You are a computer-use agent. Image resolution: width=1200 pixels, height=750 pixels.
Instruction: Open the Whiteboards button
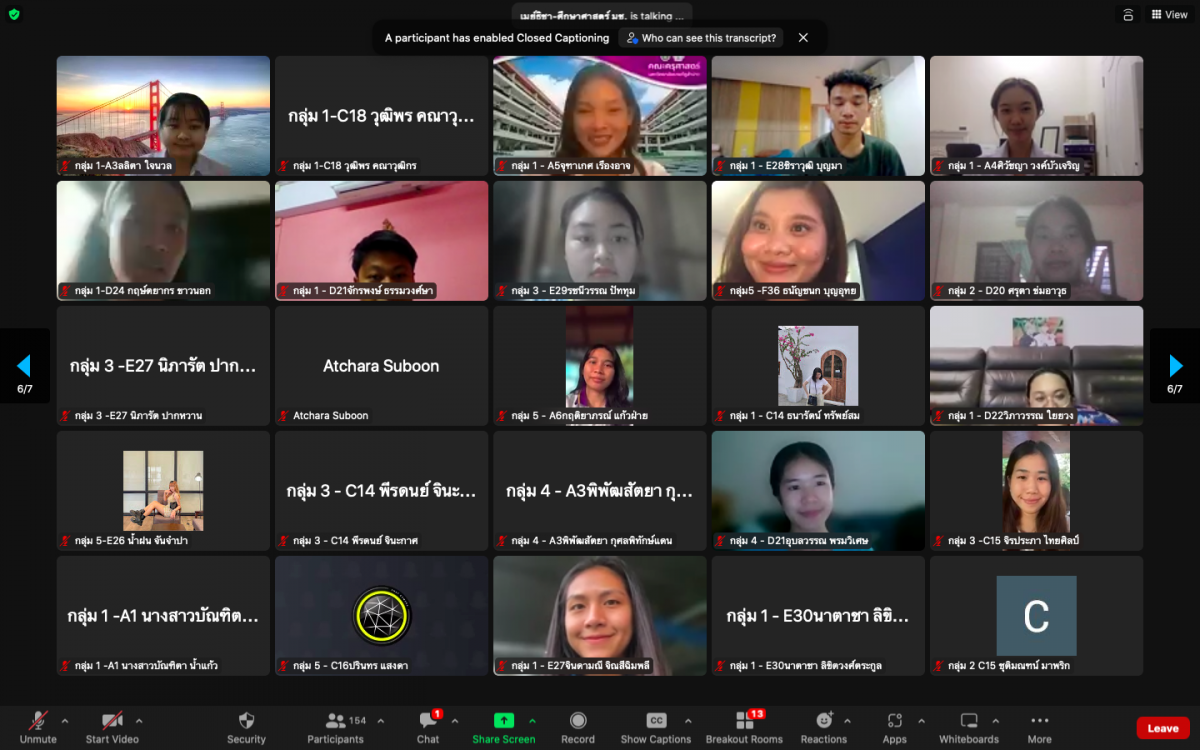(x=968, y=727)
